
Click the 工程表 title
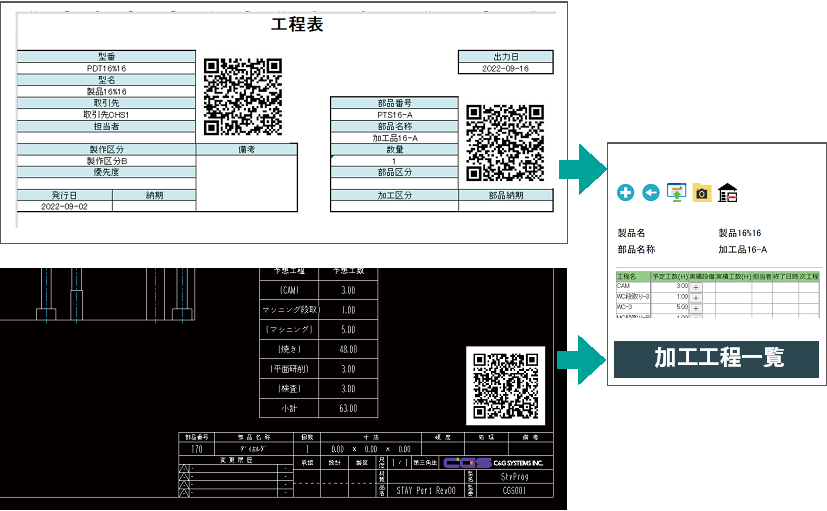pyautogui.click(x=297, y=24)
